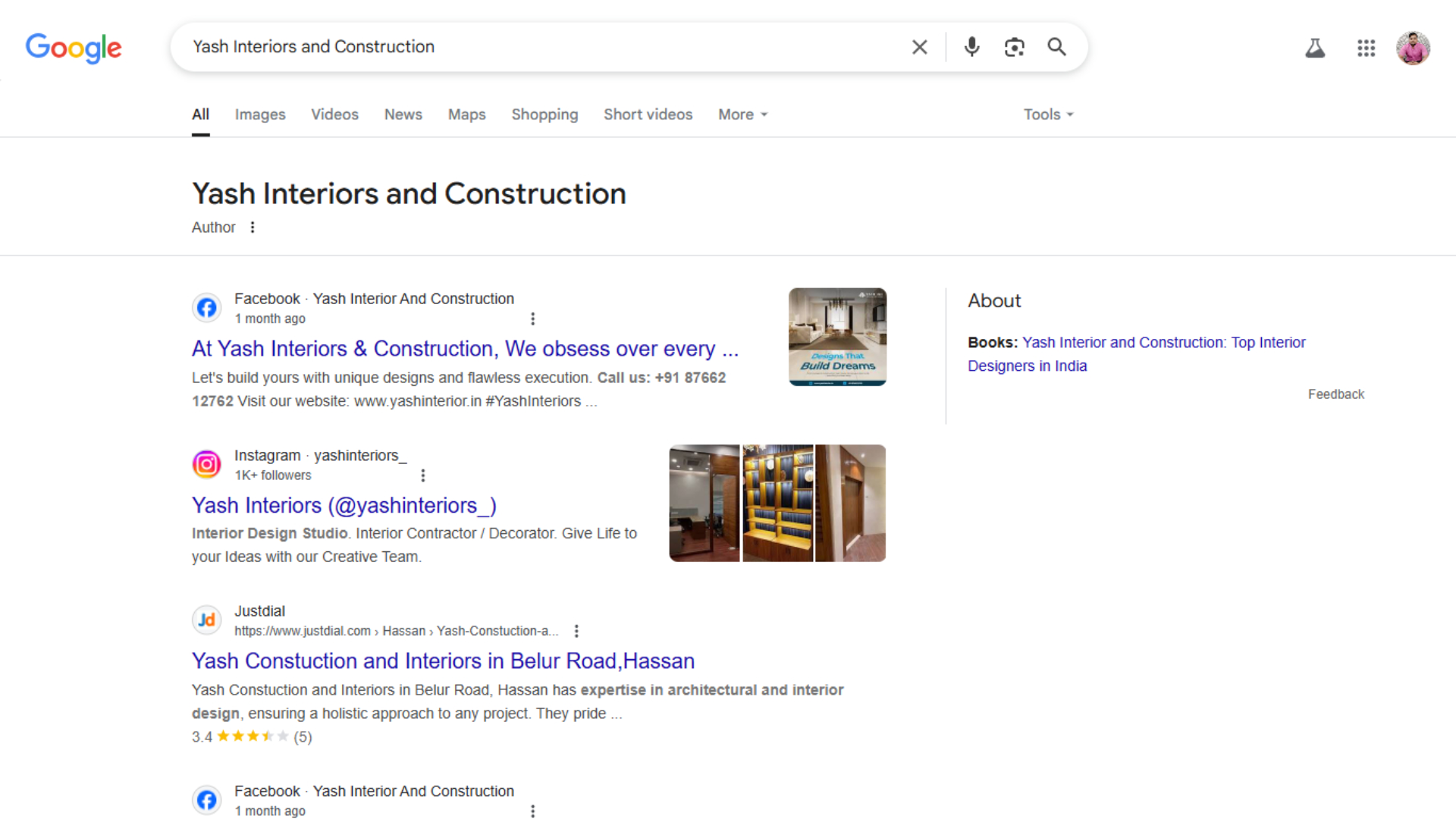The image size is (1456, 819).
Task: Switch to the Images tab
Action: click(x=260, y=115)
